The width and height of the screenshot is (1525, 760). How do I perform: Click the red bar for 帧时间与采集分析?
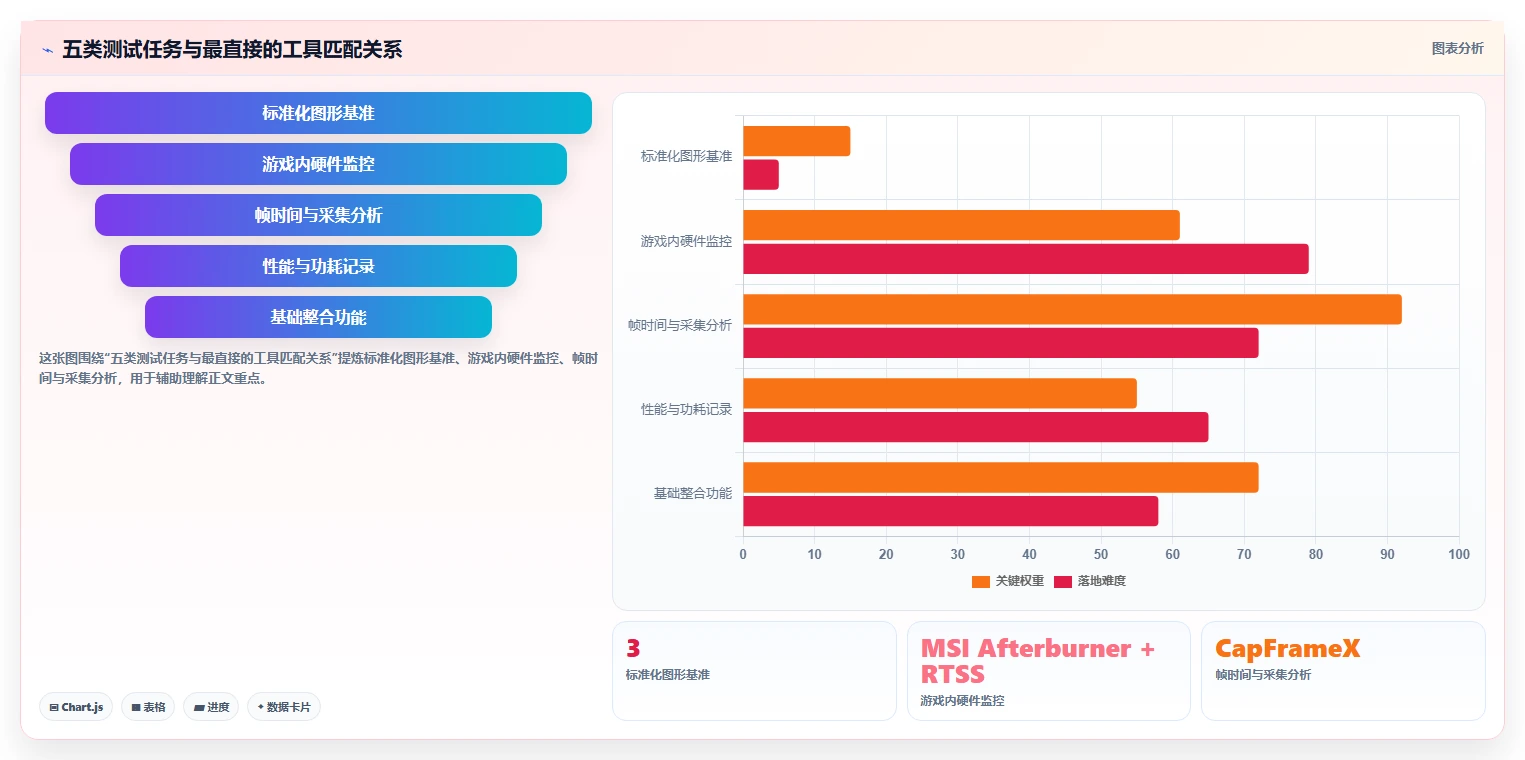pyautogui.click(x=1001, y=343)
